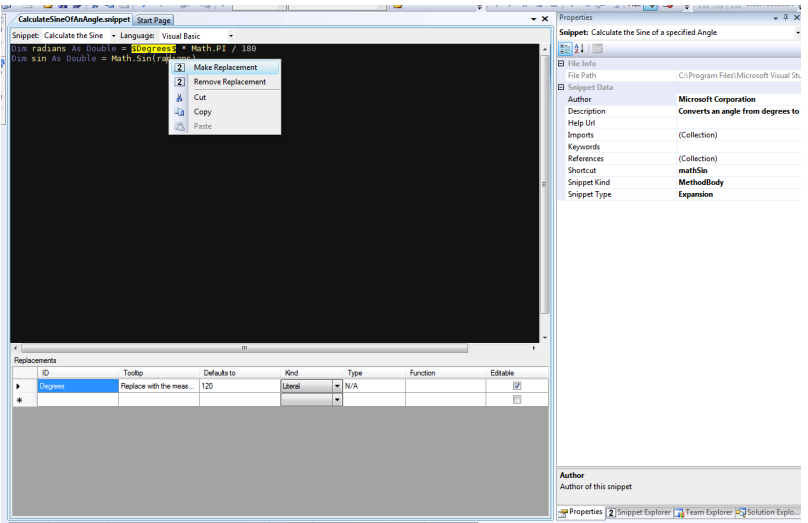
Task: Click the Snippet Kind value MethodBody
Action: pos(738,182)
